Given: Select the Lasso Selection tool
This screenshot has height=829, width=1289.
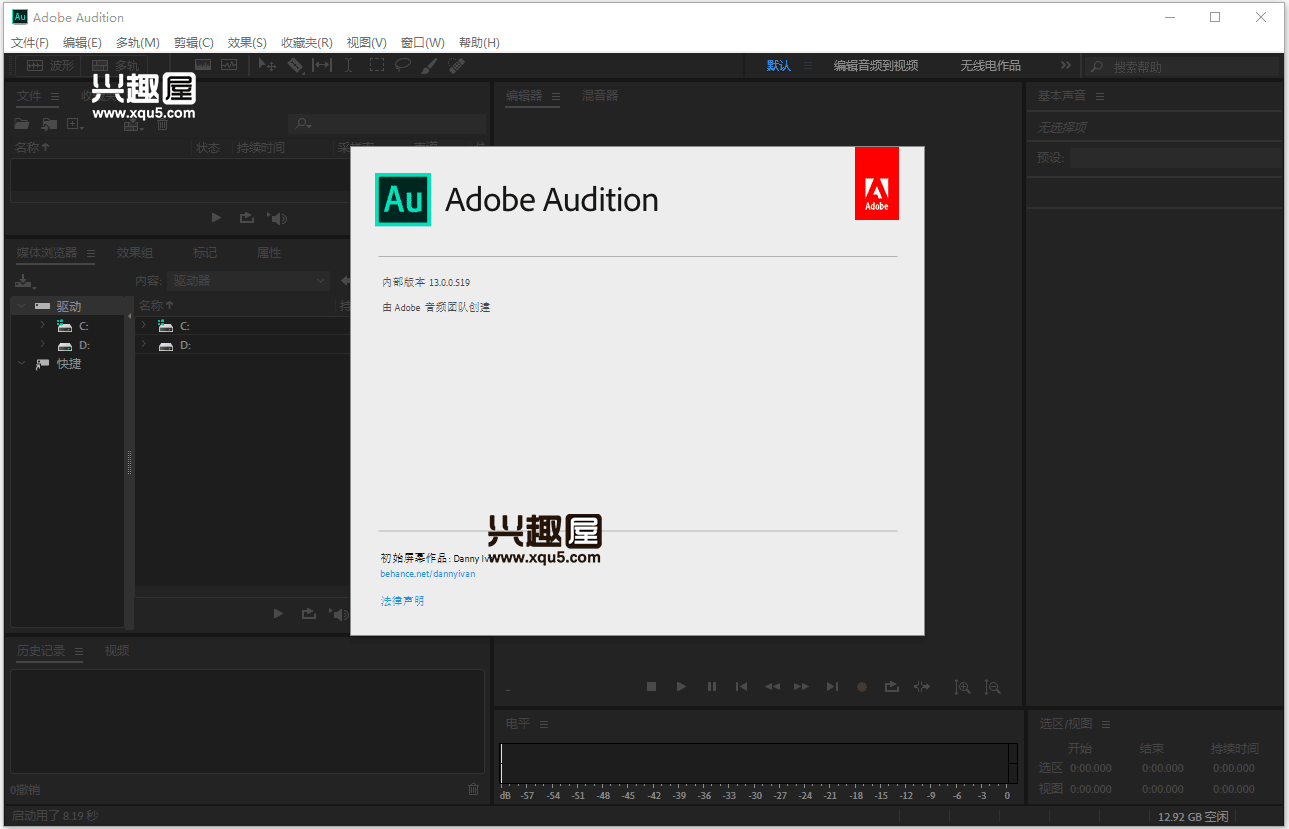Looking at the screenshot, I should pos(402,65).
